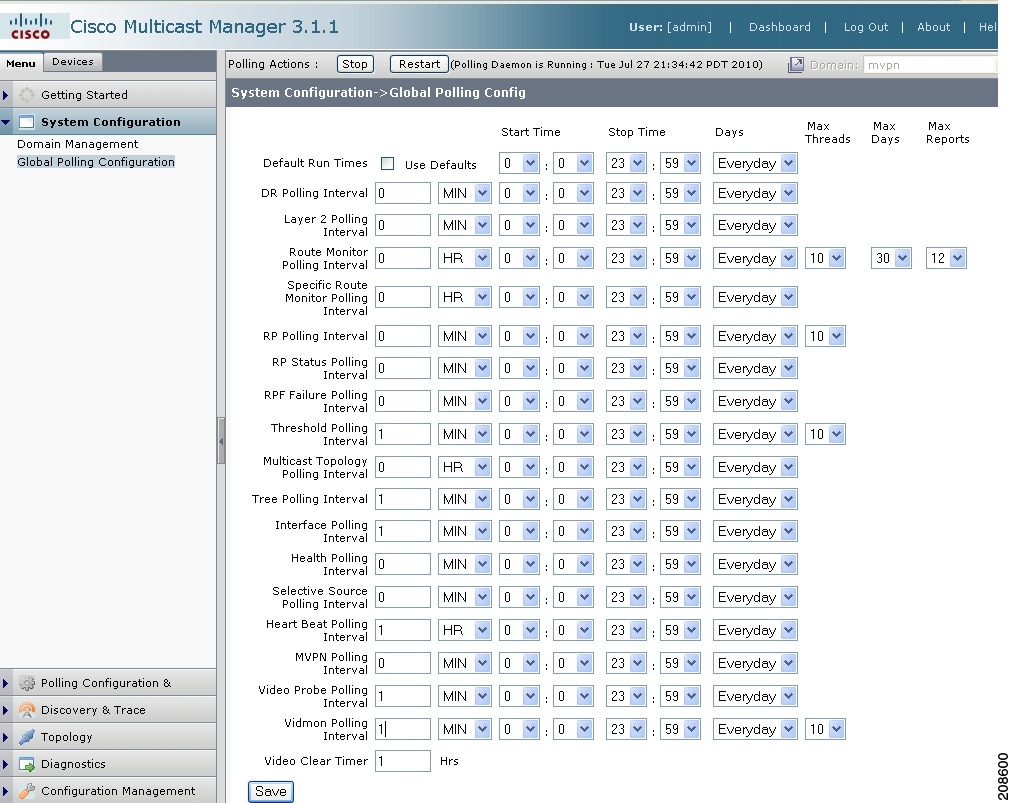Click the System Configuration menu header
The width and height of the screenshot is (1015, 803).
(x=108, y=122)
